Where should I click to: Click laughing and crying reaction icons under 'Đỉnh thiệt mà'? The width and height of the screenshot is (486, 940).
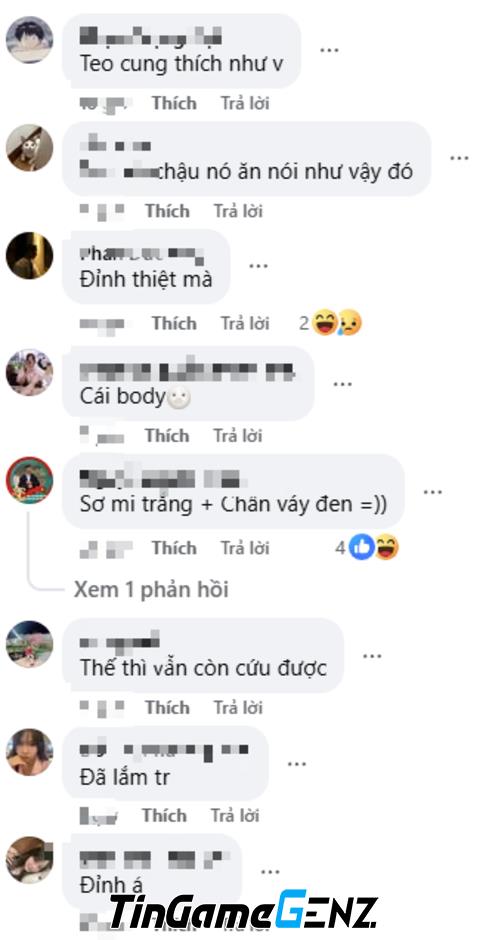[x=337, y=323]
